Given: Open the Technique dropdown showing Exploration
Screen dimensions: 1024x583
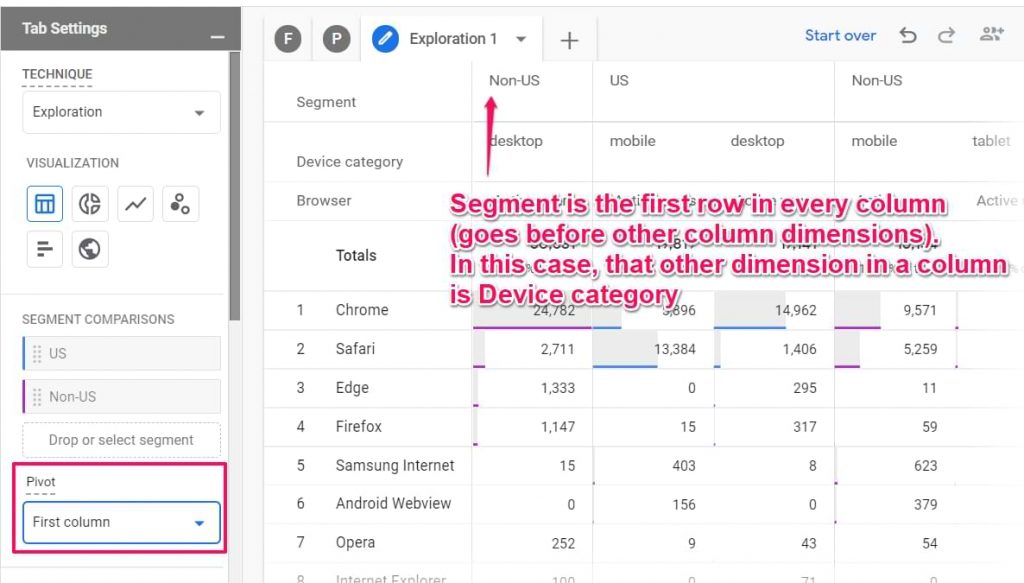Looking at the screenshot, I should (x=120, y=112).
